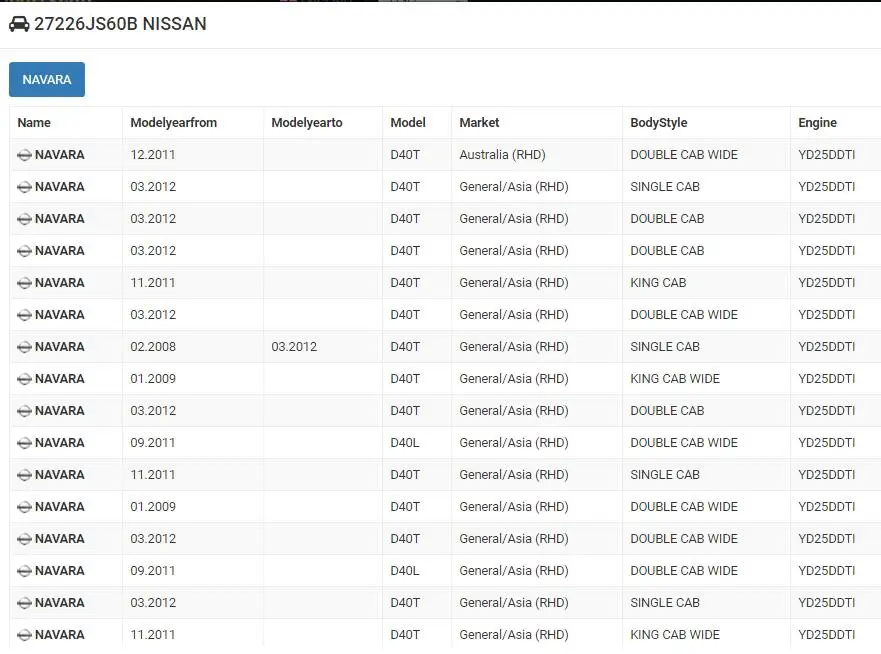Click the Engine column header
The height and width of the screenshot is (654, 881).
tap(817, 122)
